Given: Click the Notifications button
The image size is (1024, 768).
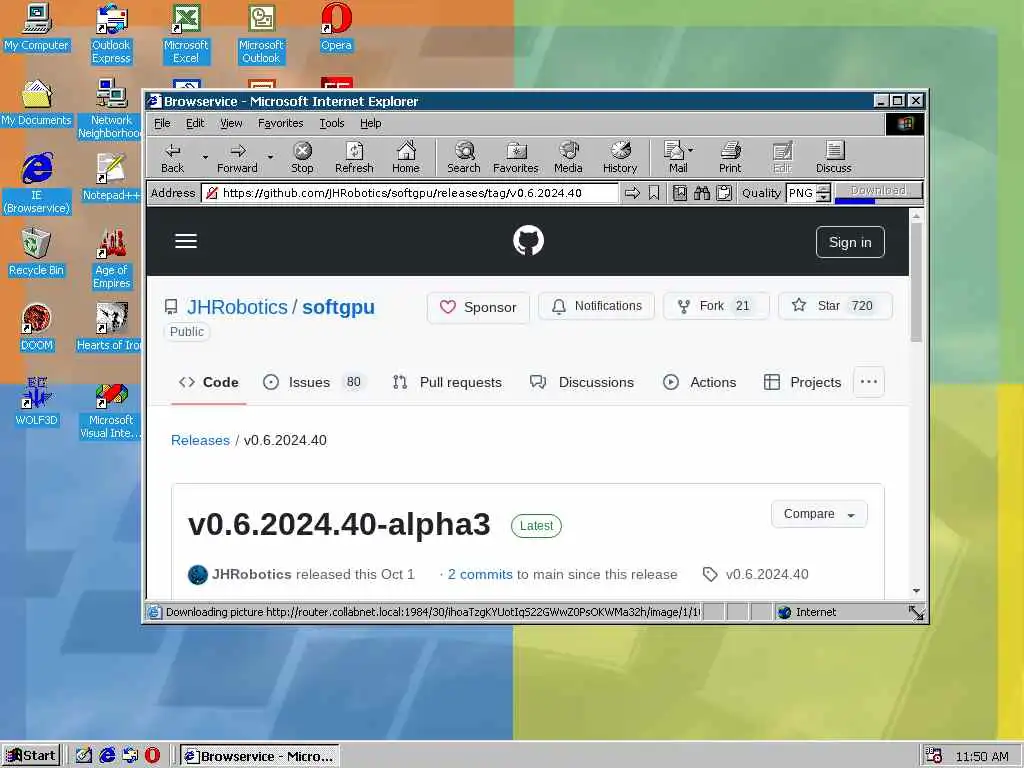Looking at the screenshot, I should [596, 306].
